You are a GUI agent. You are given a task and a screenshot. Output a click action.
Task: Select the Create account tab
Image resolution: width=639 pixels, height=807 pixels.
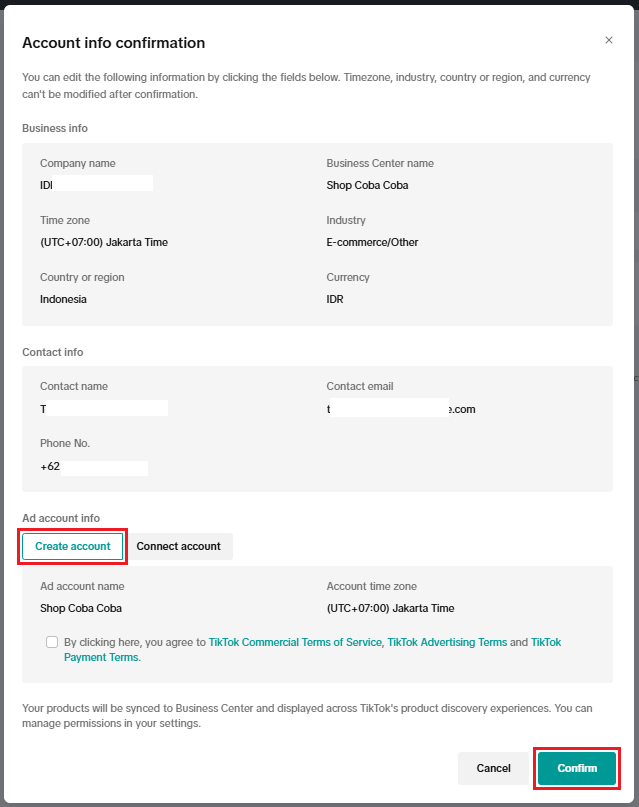tap(73, 546)
